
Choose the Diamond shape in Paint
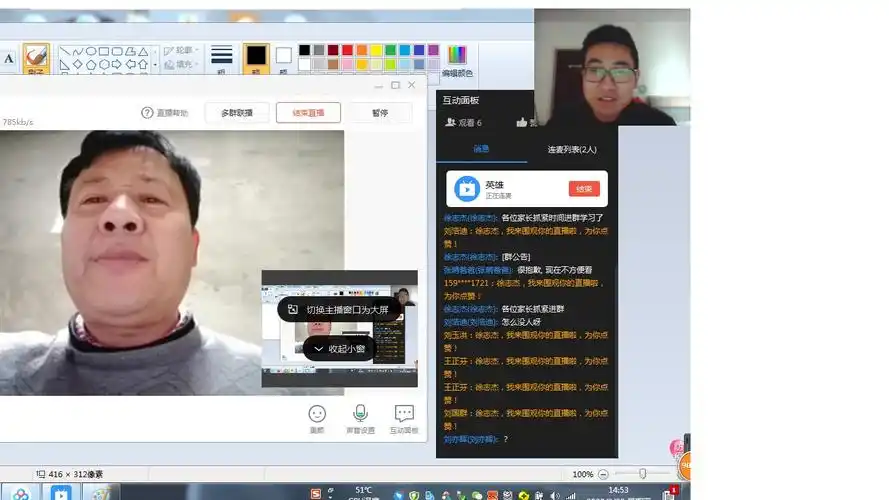(78, 65)
